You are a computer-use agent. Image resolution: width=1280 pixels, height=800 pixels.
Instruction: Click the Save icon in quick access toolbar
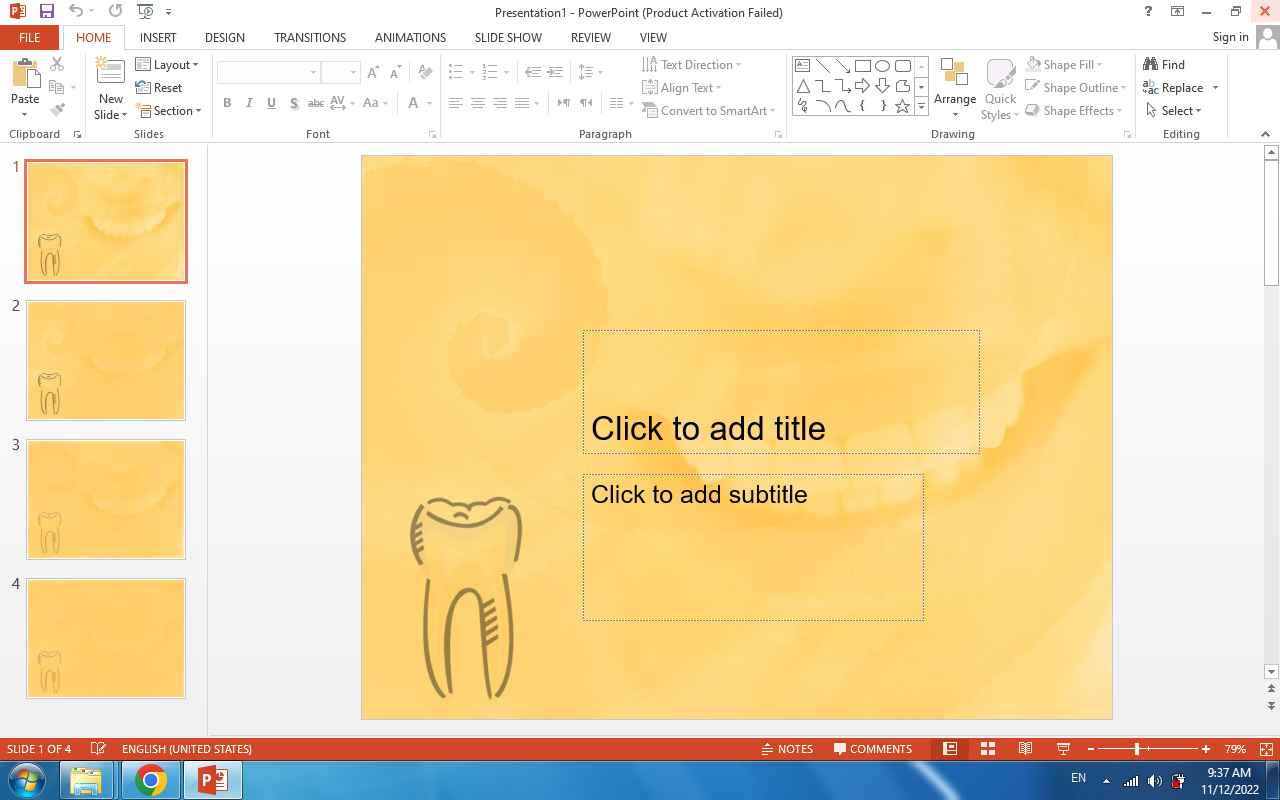46,12
